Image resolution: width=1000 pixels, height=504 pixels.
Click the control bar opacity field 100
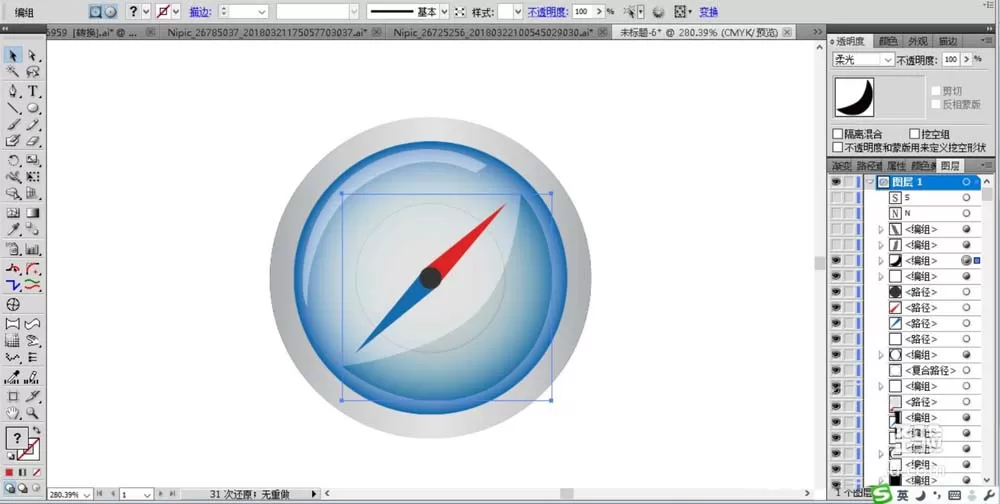click(581, 11)
